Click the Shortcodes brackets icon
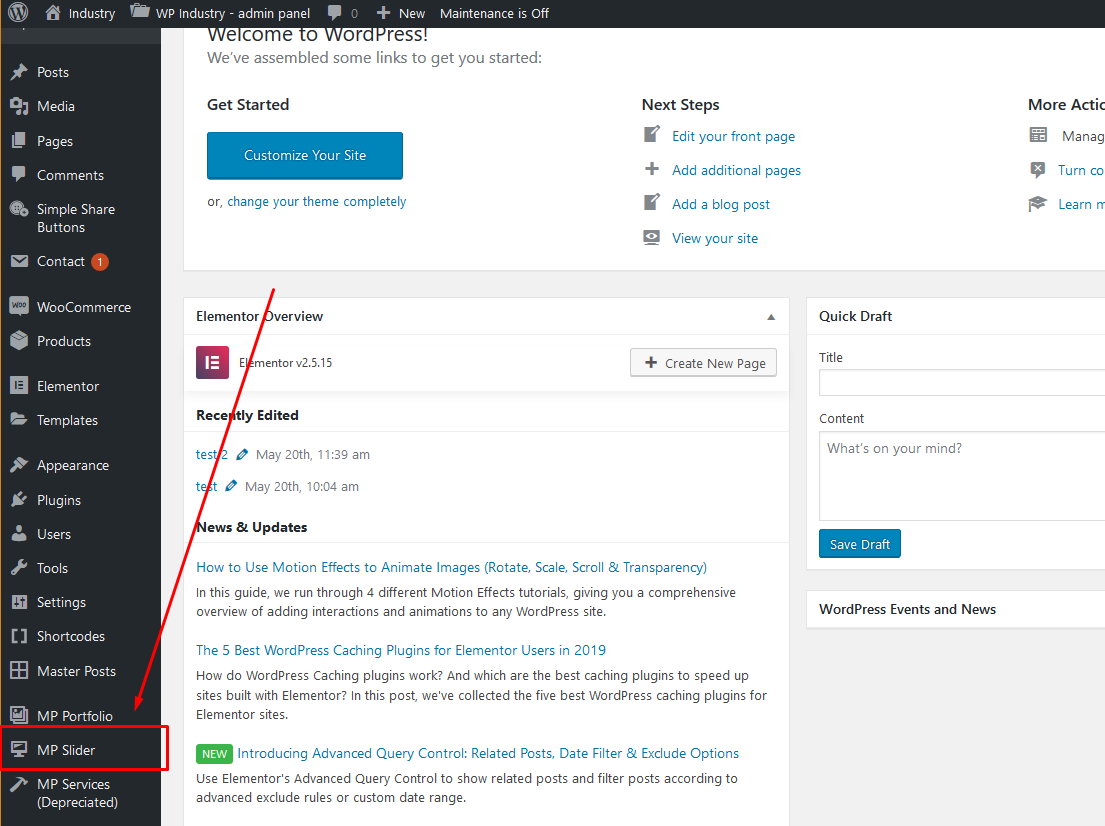 (19, 636)
